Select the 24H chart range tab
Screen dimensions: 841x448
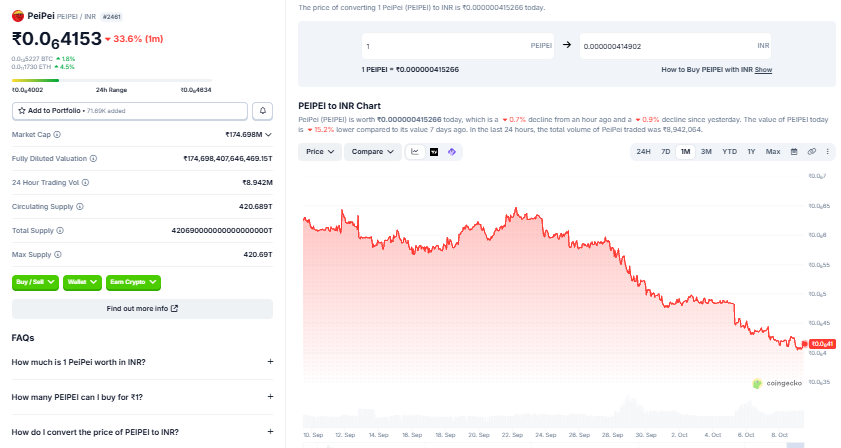[x=643, y=152]
